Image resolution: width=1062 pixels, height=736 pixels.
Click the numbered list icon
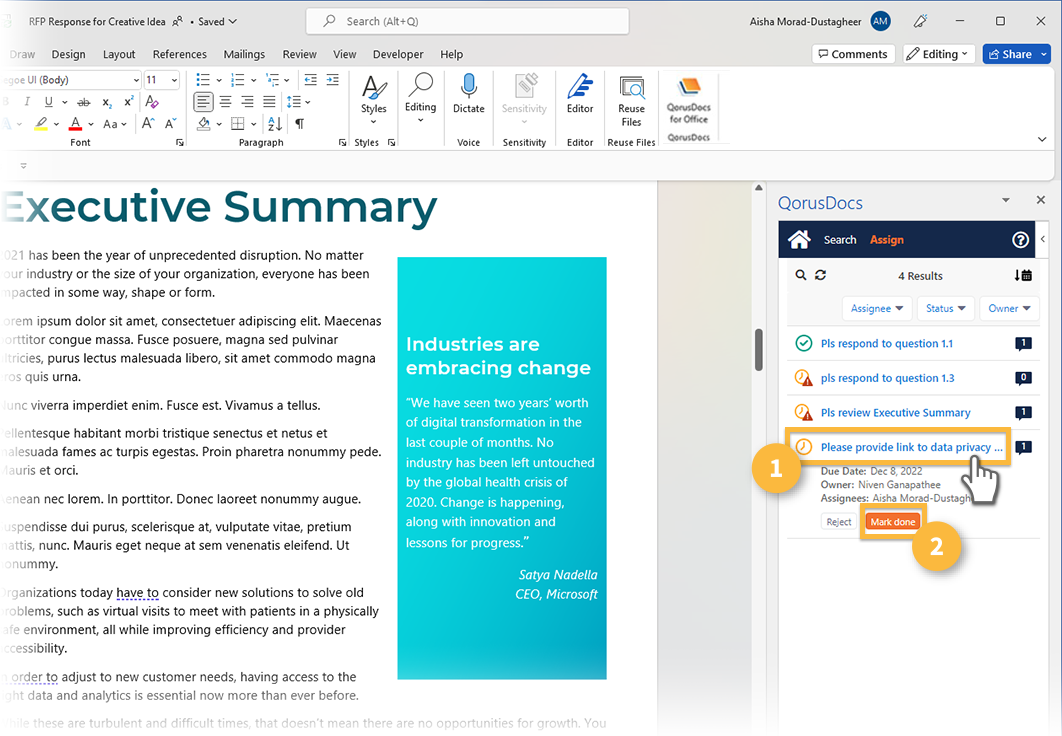[x=237, y=80]
